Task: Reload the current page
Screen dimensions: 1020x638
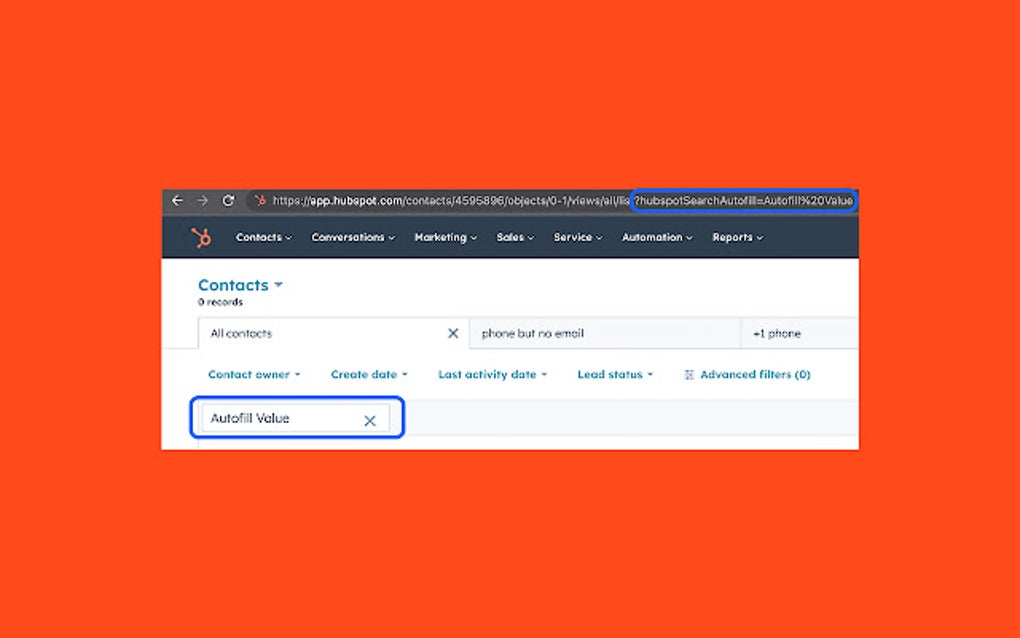Action: (x=231, y=200)
